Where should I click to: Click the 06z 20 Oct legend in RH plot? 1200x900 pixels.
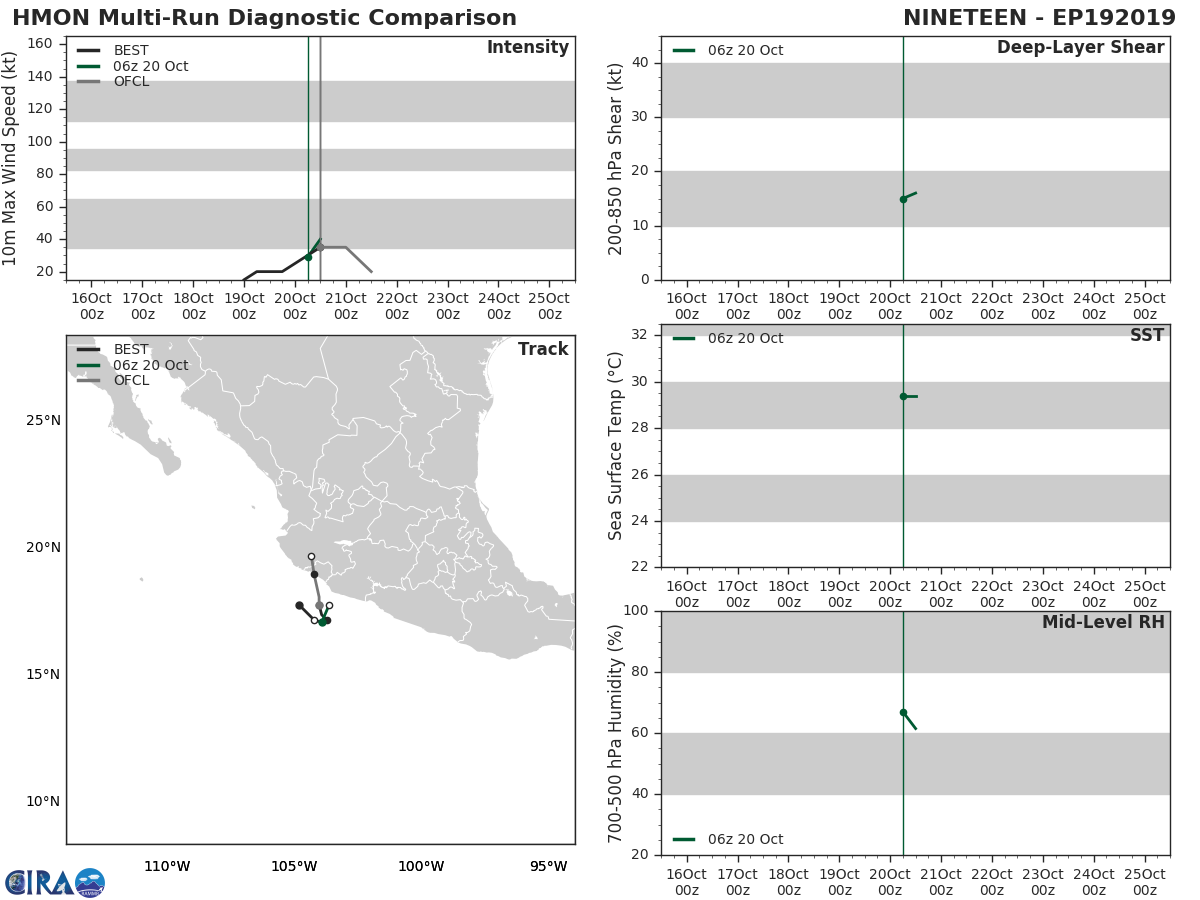[x=728, y=839]
